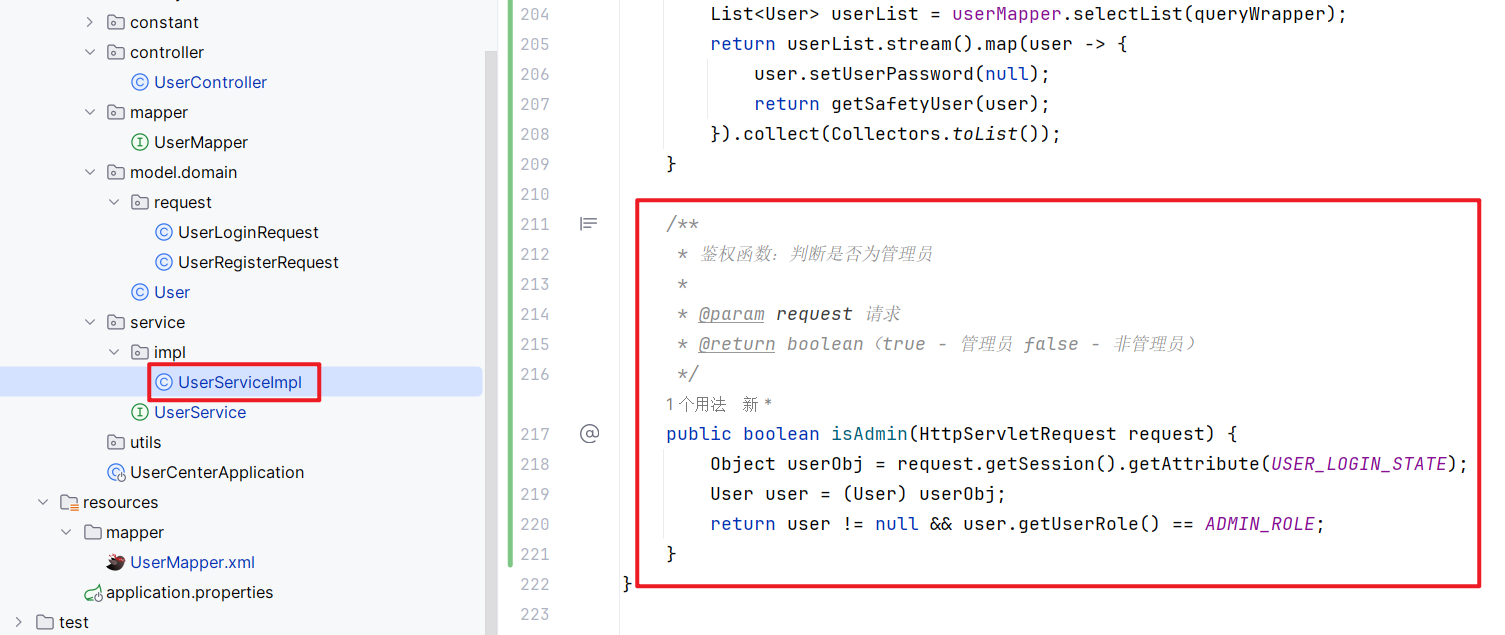Click the '1个用法' usages hint
This screenshot has width=1505, height=635.
click(x=695, y=404)
